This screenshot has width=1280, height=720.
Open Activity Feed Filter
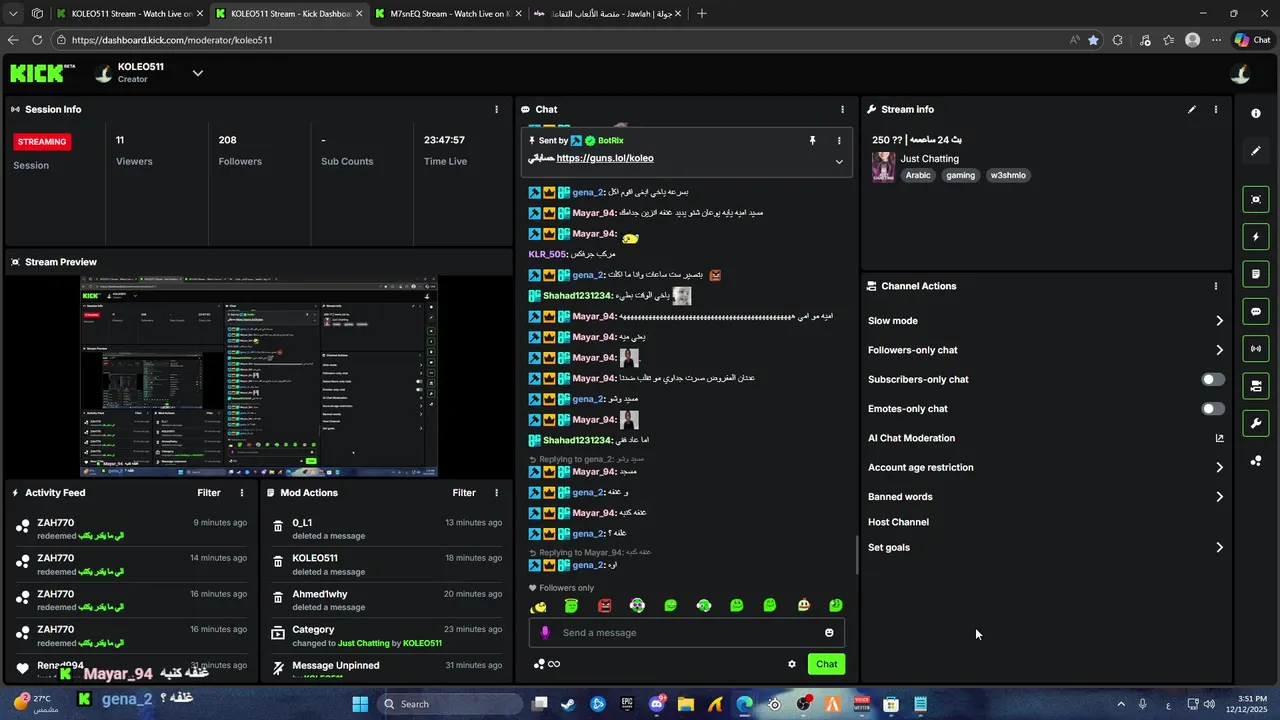(209, 492)
